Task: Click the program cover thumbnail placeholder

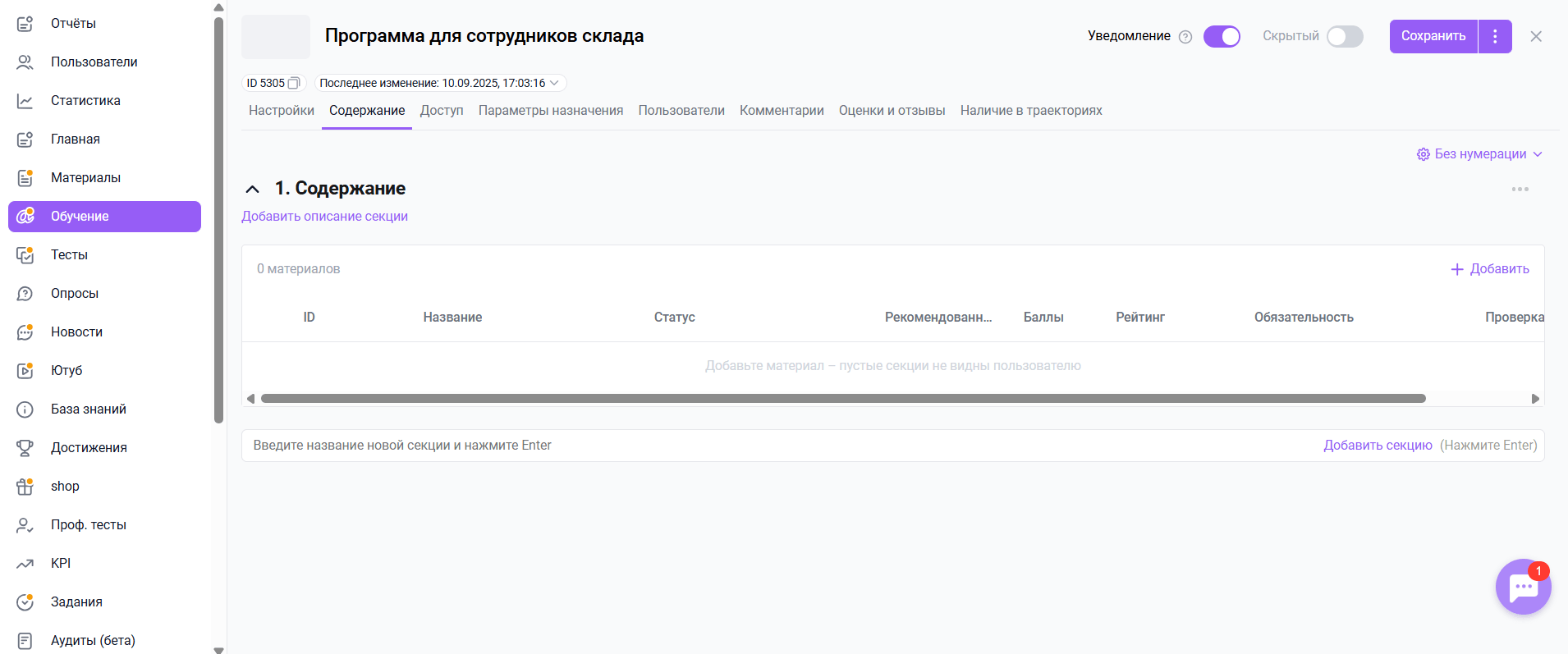Action: pyautogui.click(x=276, y=37)
